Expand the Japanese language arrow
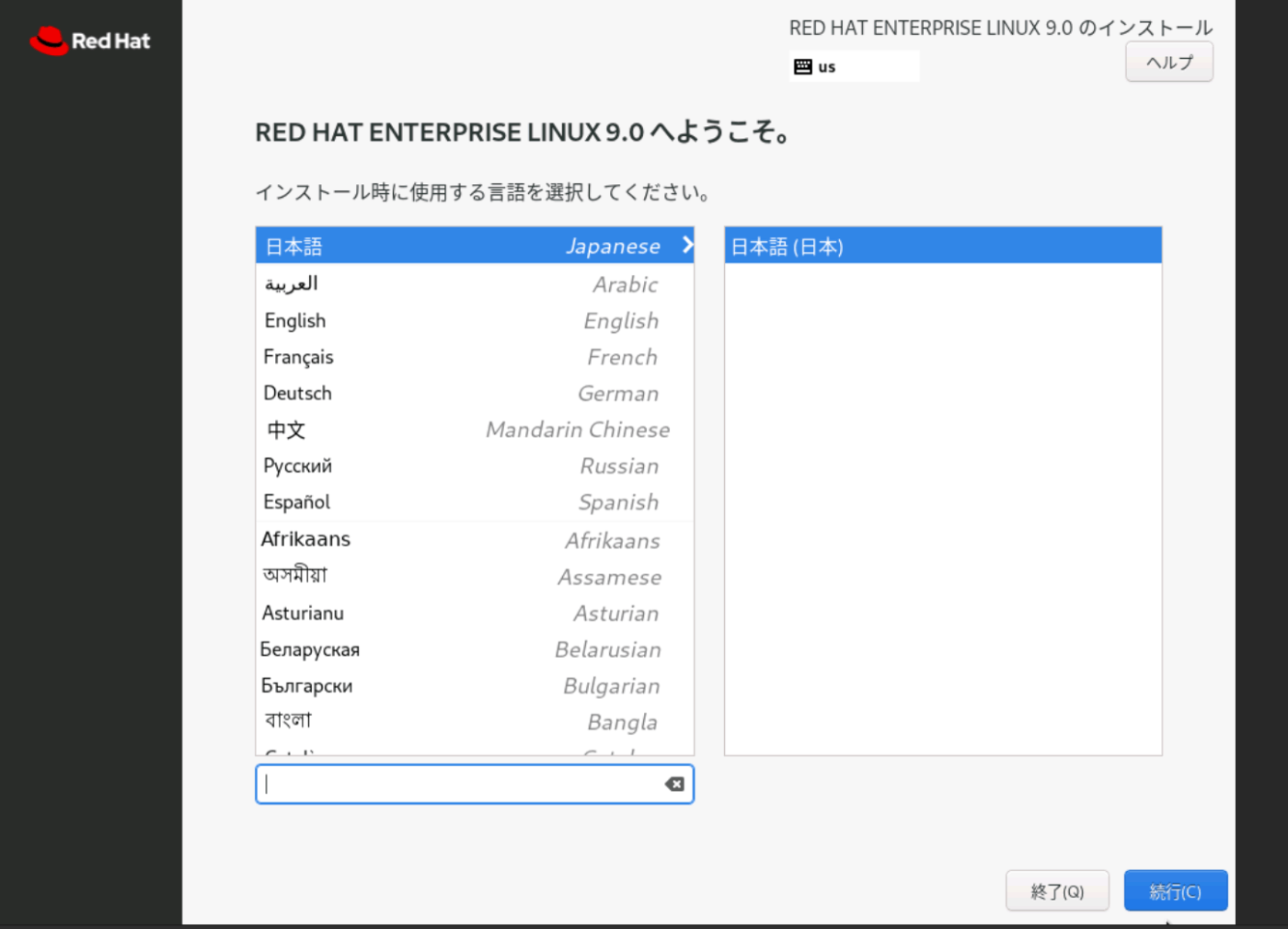The height and width of the screenshot is (929, 1288). coord(687,245)
